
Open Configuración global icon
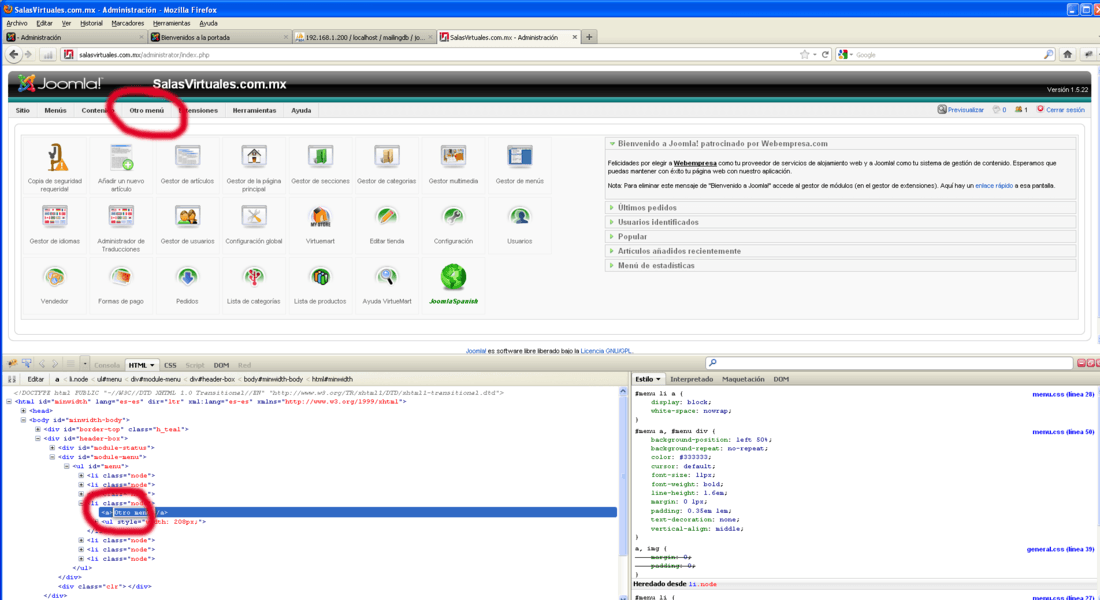click(254, 216)
